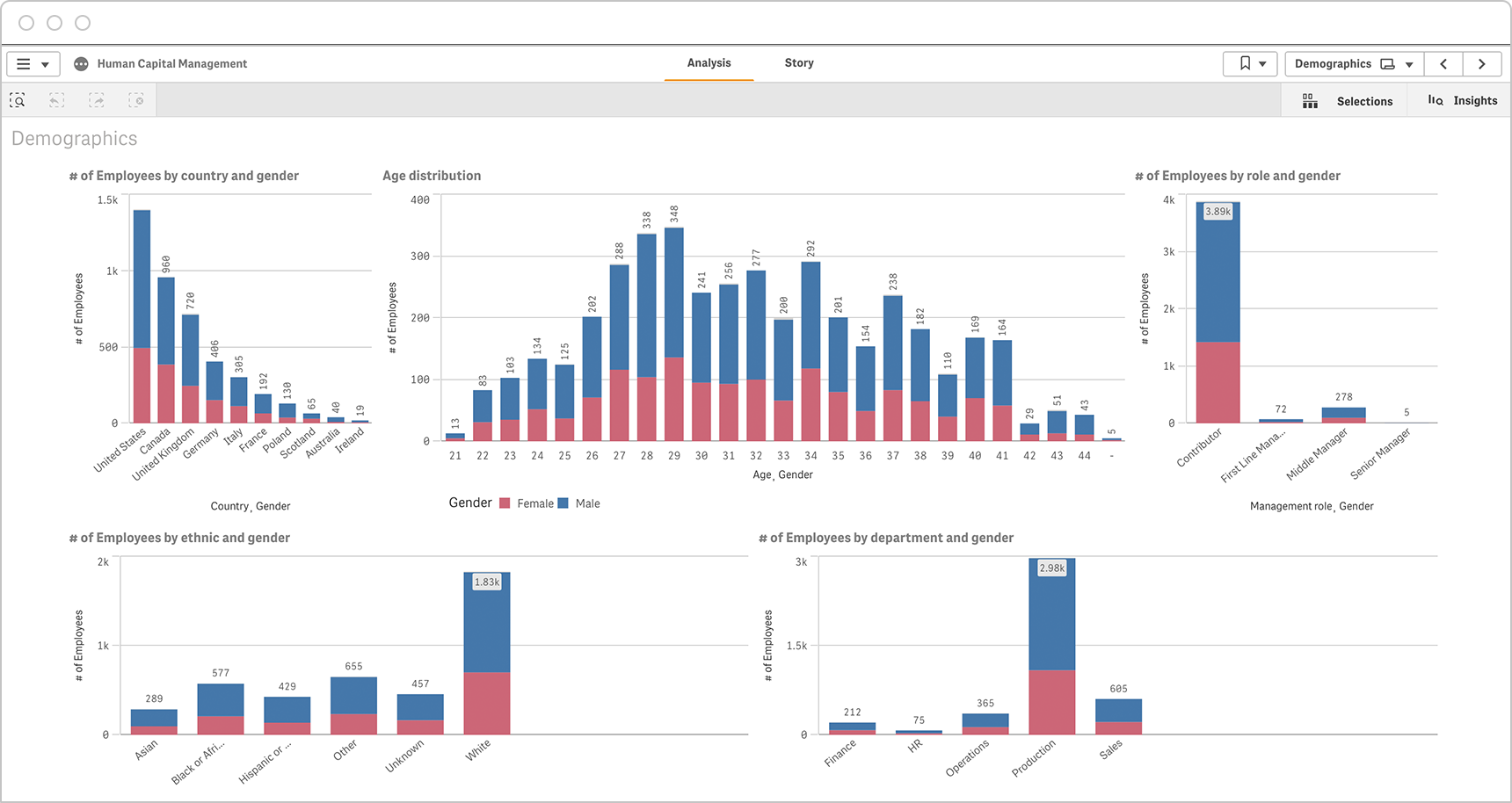The width and height of the screenshot is (1512, 803).
Task: Click the Female legend label
Action: point(535,503)
